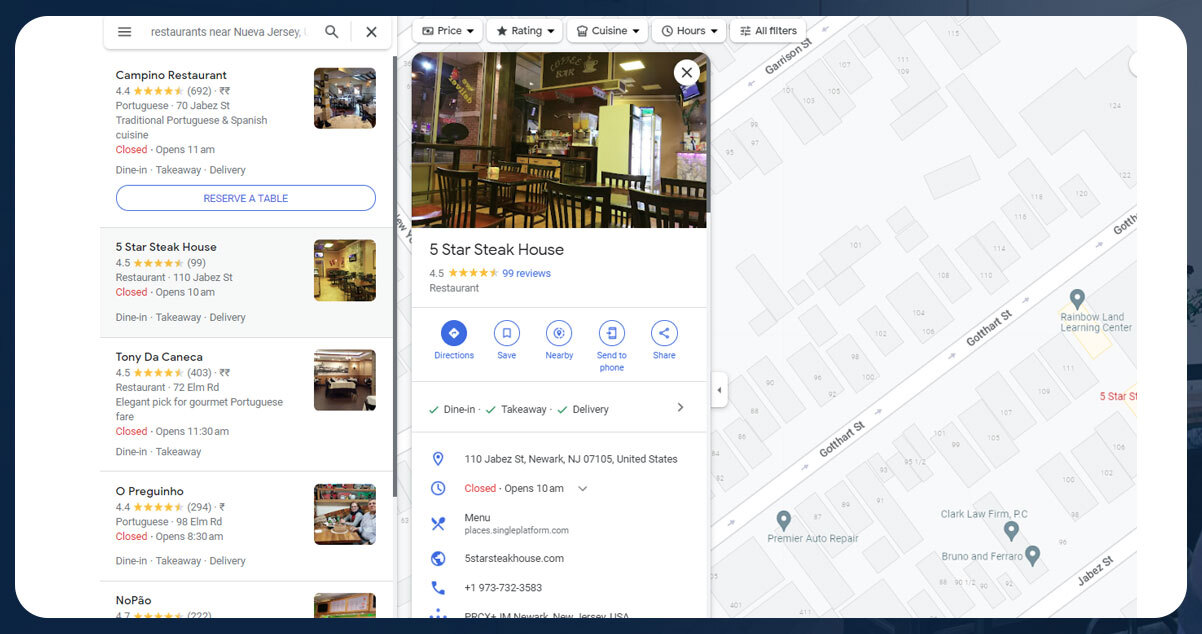This screenshot has height=634, width=1202.
Task: Clear the search query with the X
Action: click(x=371, y=31)
